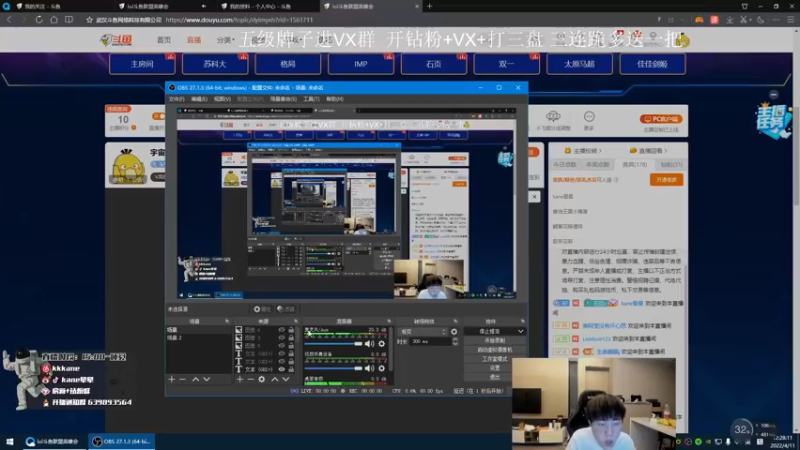
Task: Add a new source with plus icon
Action: point(240,379)
